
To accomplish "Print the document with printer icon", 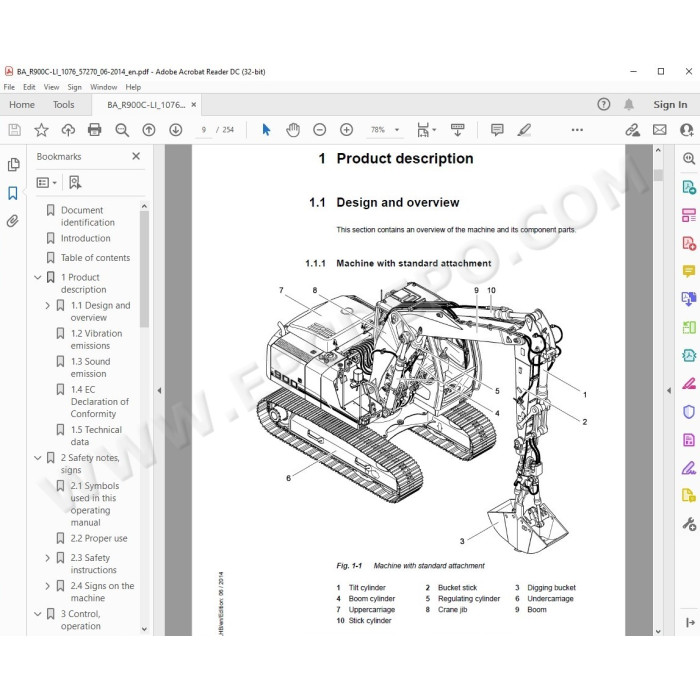I will pyautogui.click(x=95, y=130).
